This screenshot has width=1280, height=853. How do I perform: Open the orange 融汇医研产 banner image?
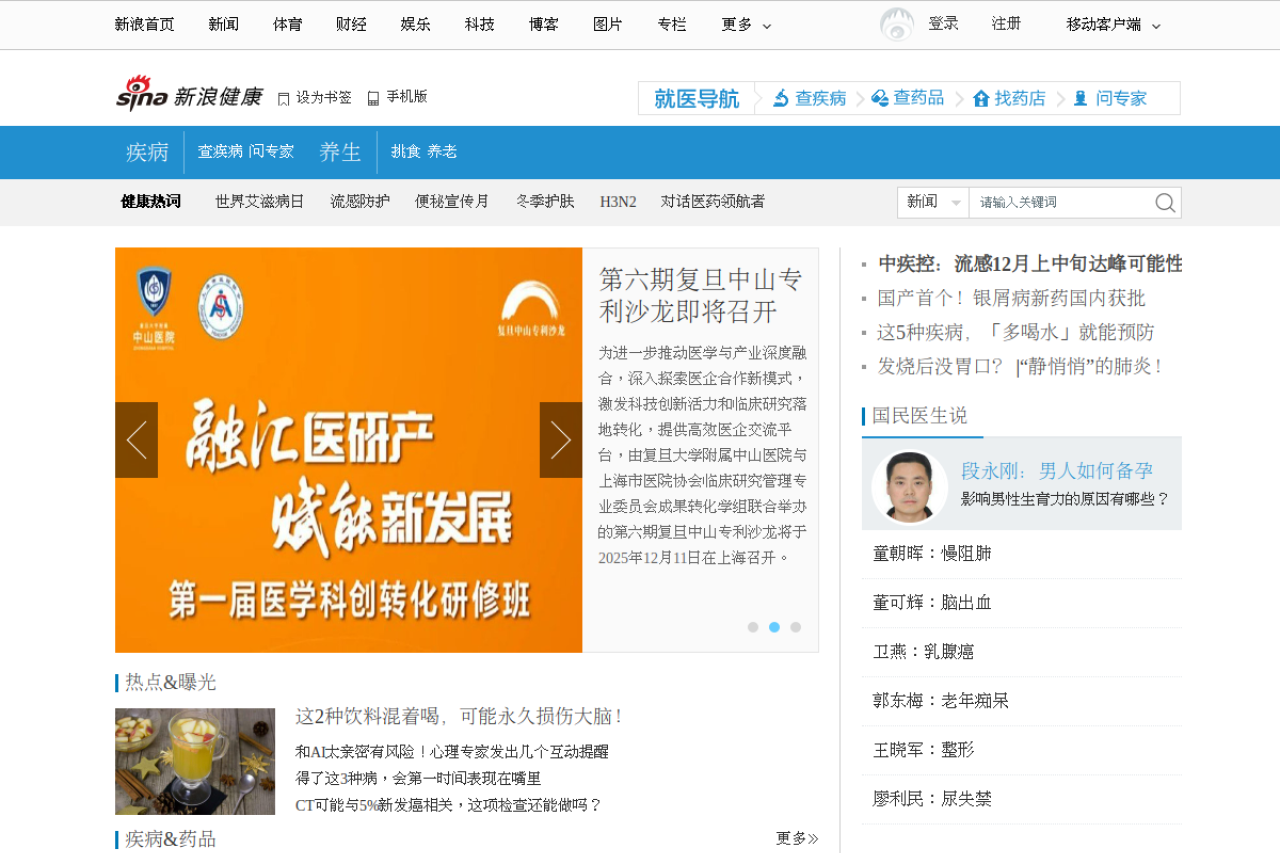[x=349, y=450]
